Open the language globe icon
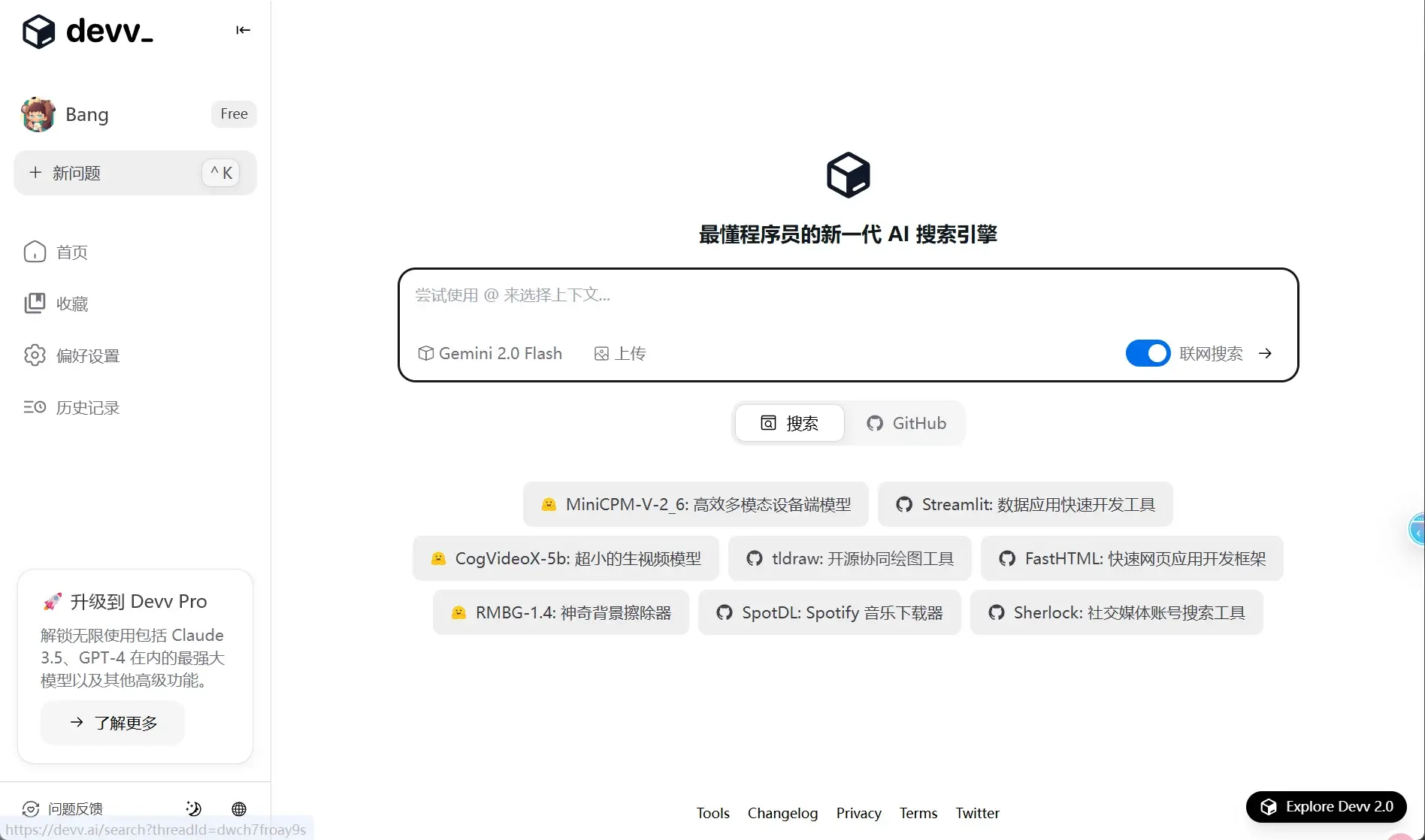The image size is (1425, 840). 239,808
